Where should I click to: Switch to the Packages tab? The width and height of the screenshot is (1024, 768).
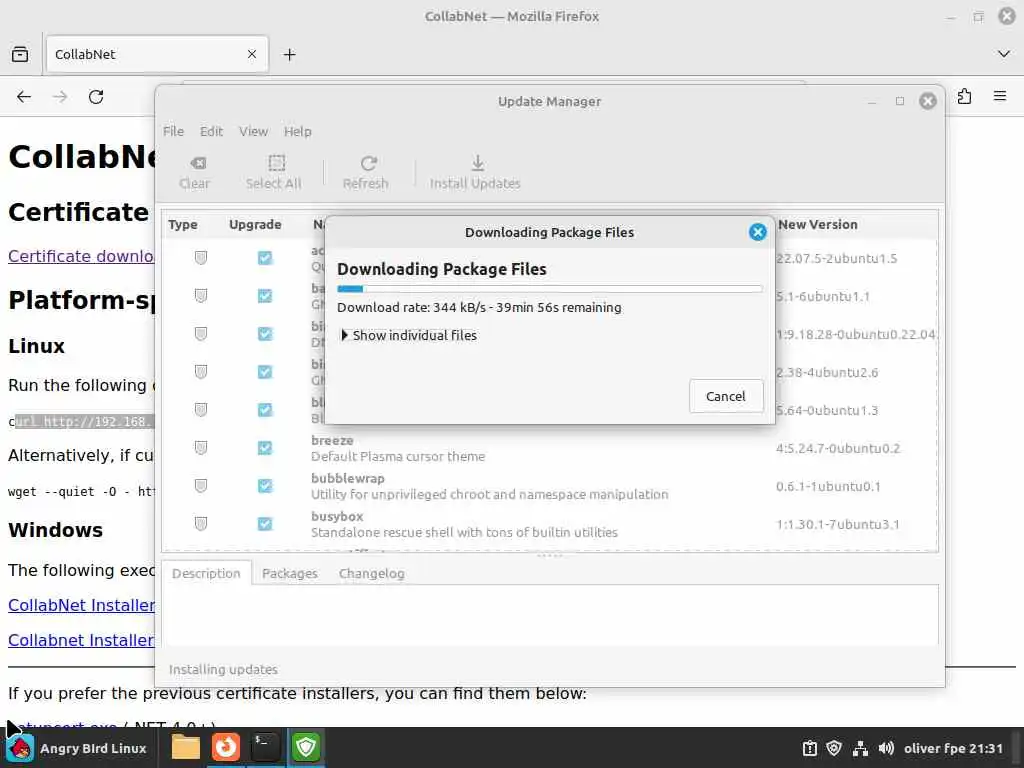tap(289, 573)
